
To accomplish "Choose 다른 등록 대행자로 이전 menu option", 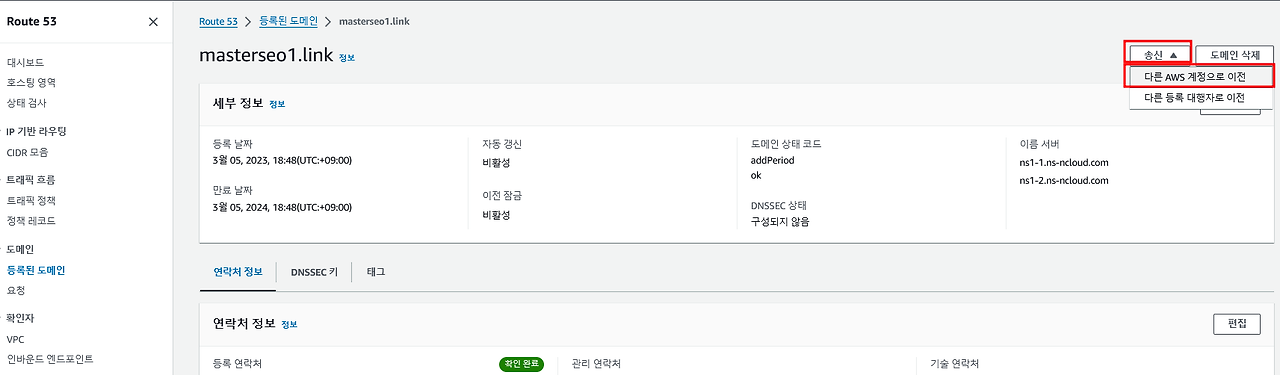I will [x=1200, y=98].
